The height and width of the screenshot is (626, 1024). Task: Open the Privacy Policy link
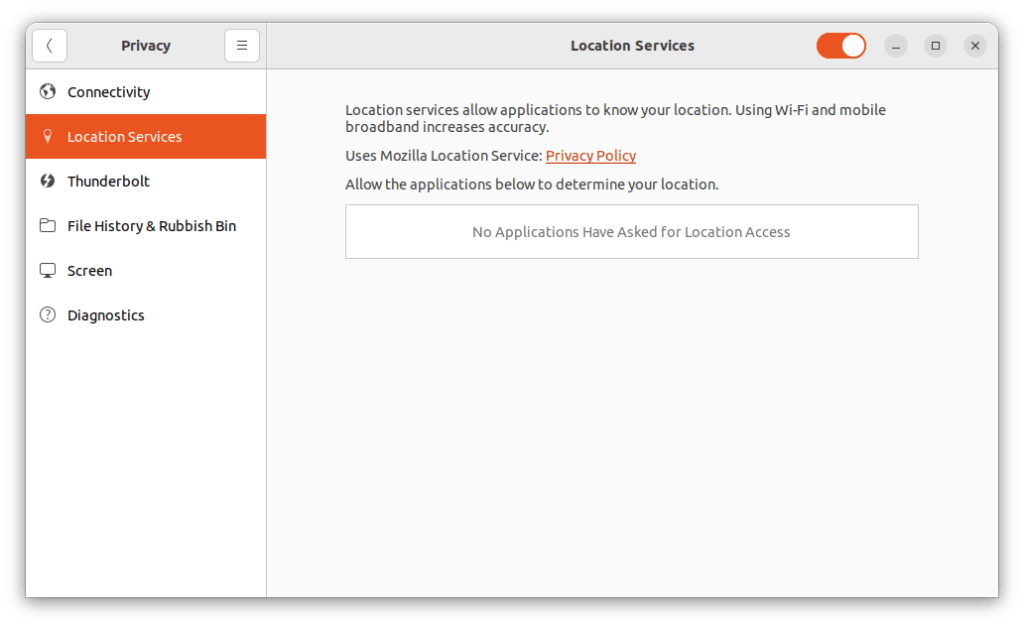[591, 155]
